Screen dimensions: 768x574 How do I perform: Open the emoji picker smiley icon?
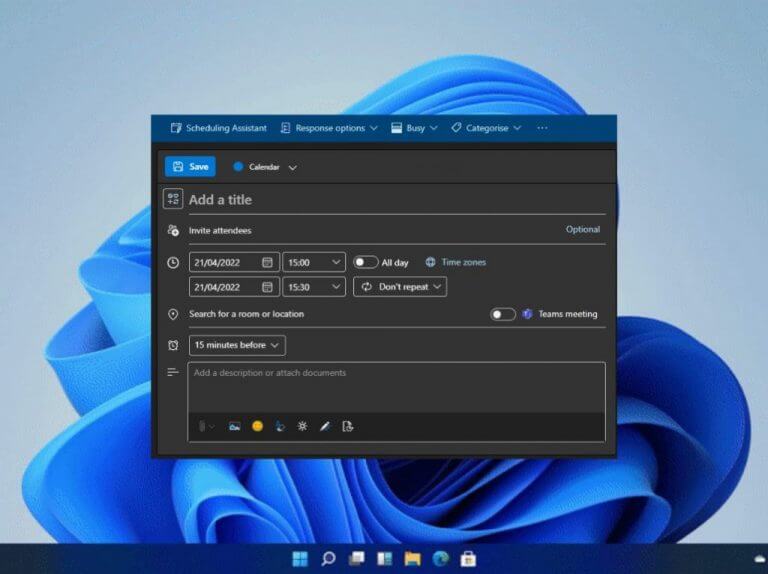pyautogui.click(x=258, y=426)
